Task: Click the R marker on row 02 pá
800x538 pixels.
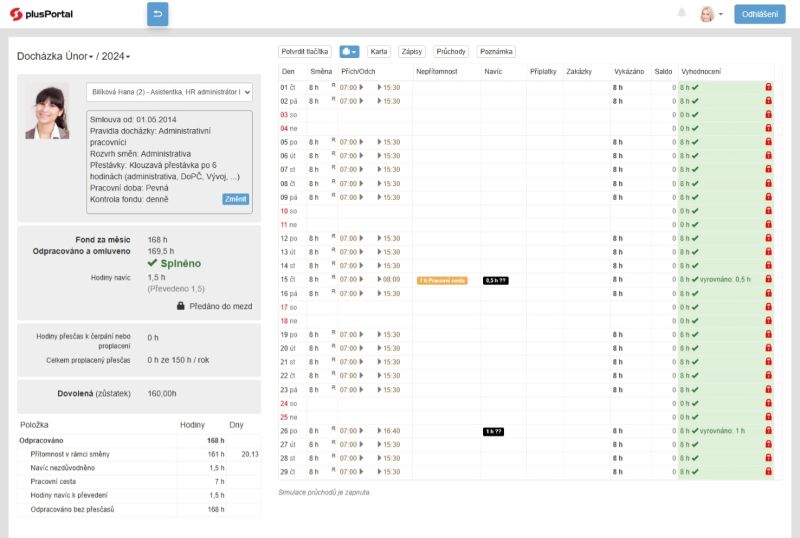Action: [x=333, y=99]
